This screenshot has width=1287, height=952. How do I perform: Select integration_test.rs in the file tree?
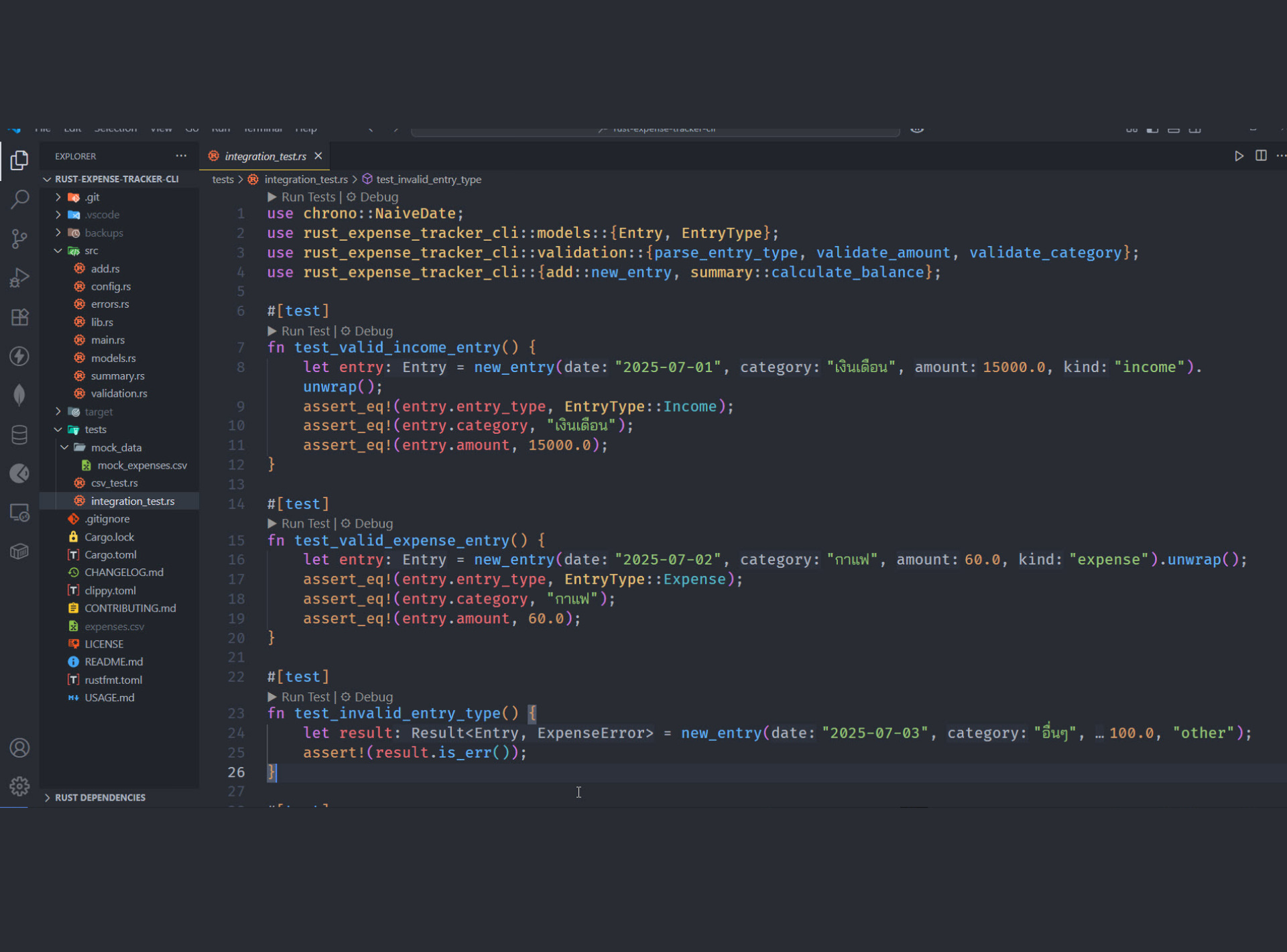133,501
